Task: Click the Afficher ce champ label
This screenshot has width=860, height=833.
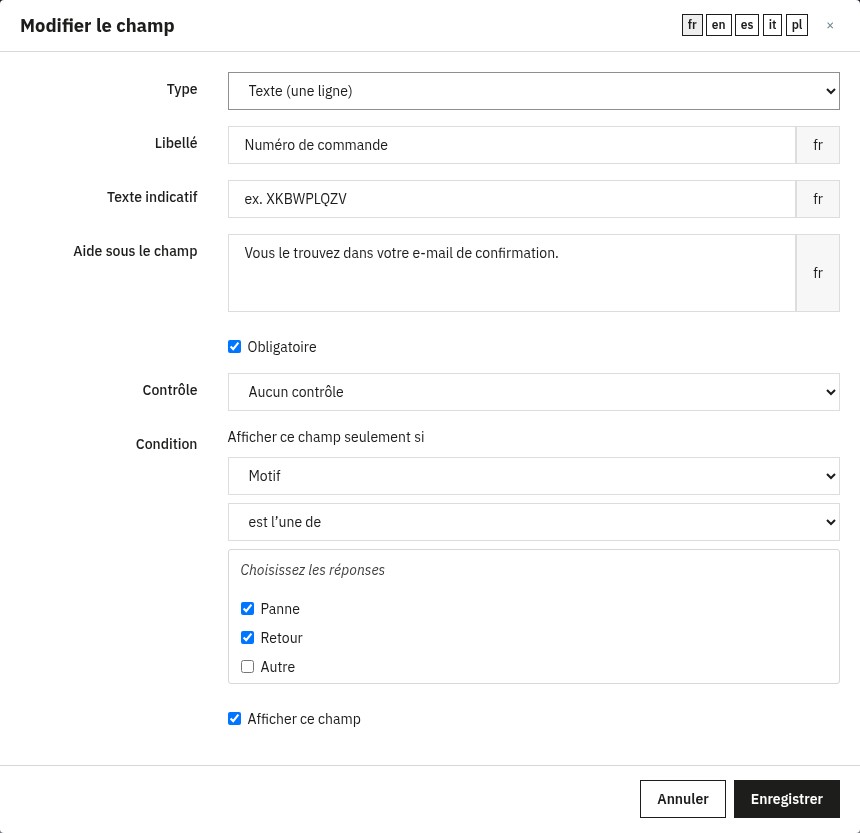Action: tap(304, 719)
